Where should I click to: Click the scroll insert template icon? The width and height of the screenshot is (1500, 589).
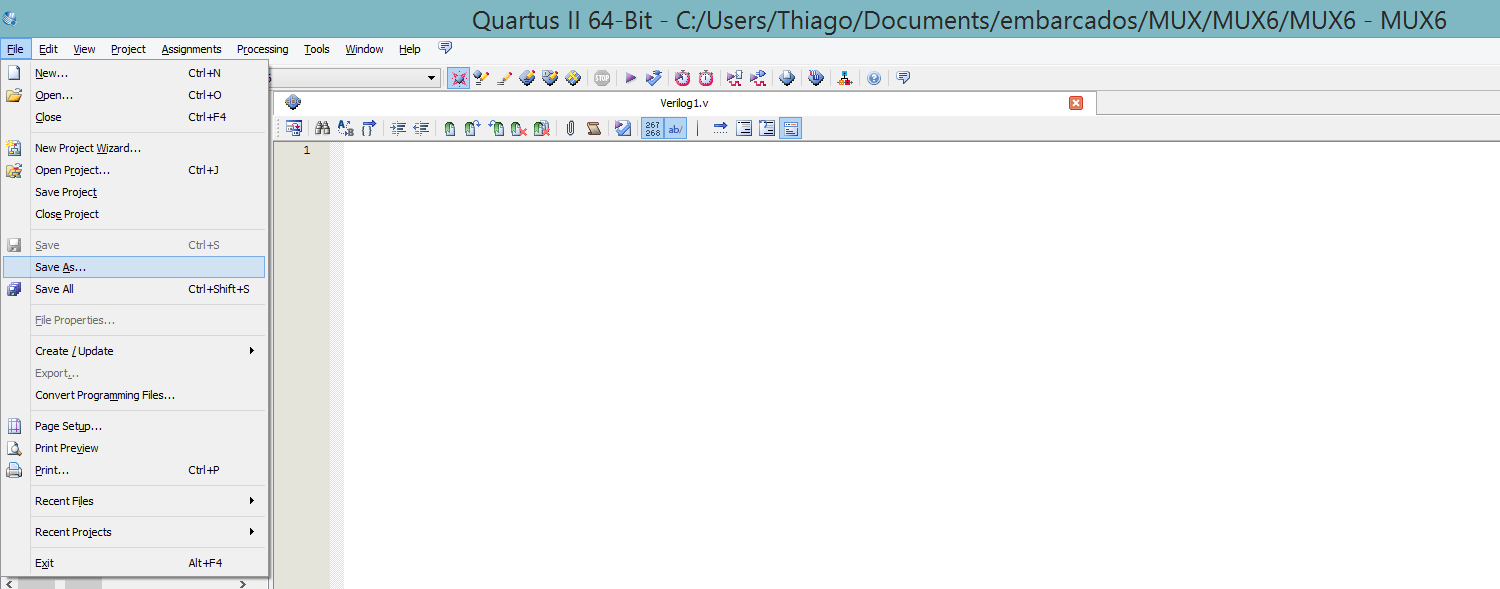click(594, 128)
